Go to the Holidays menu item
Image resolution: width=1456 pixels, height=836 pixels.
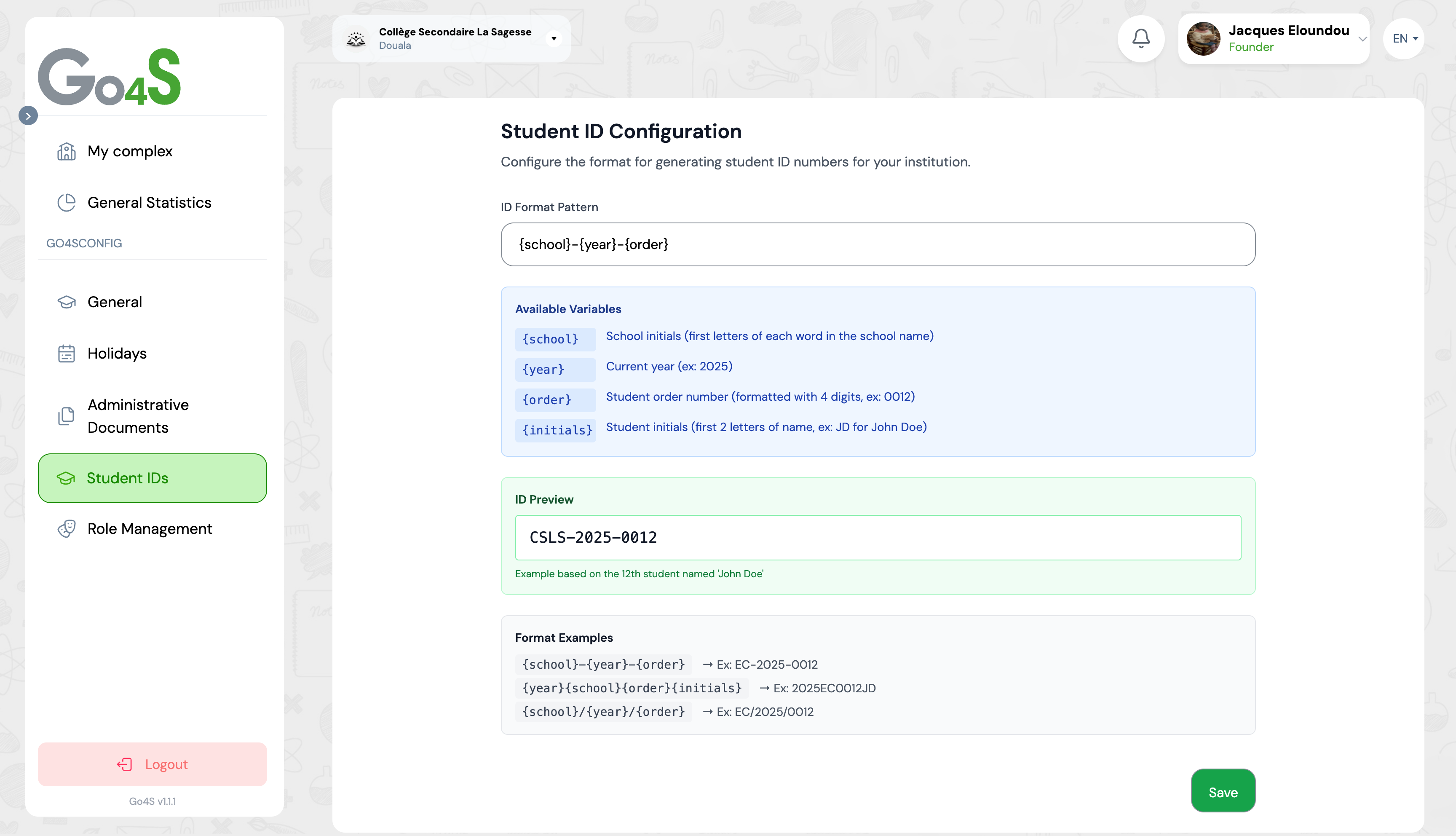[x=117, y=354]
